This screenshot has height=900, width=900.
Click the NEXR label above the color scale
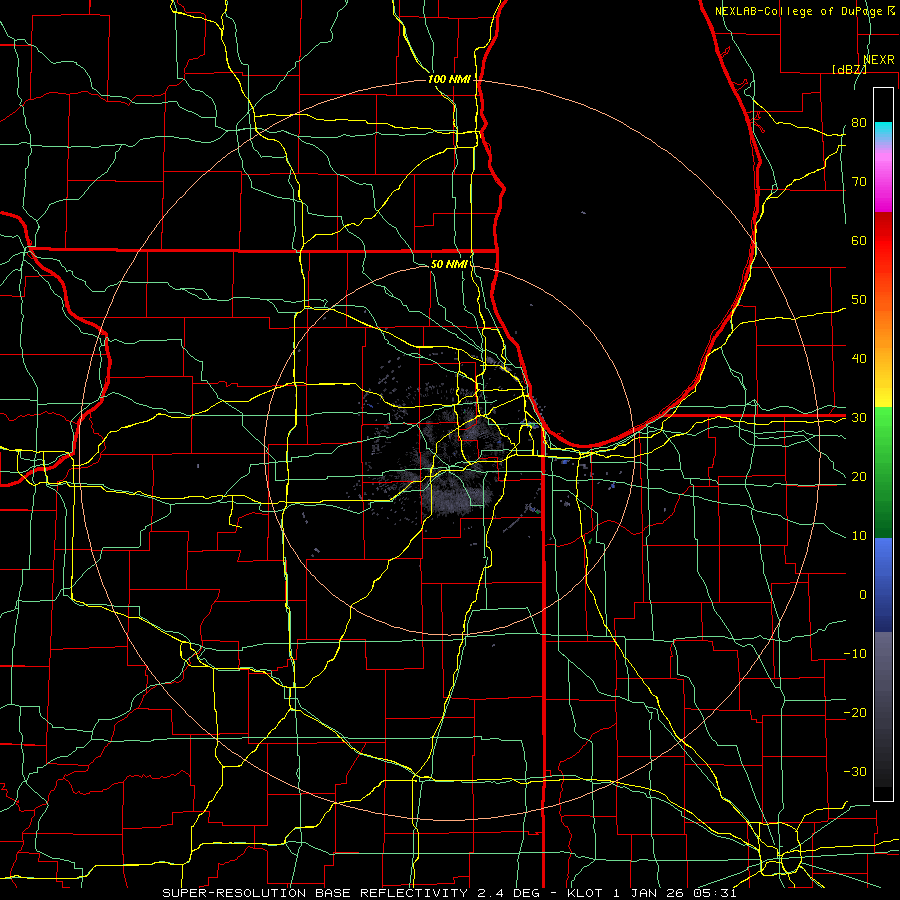tap(878, 60)
